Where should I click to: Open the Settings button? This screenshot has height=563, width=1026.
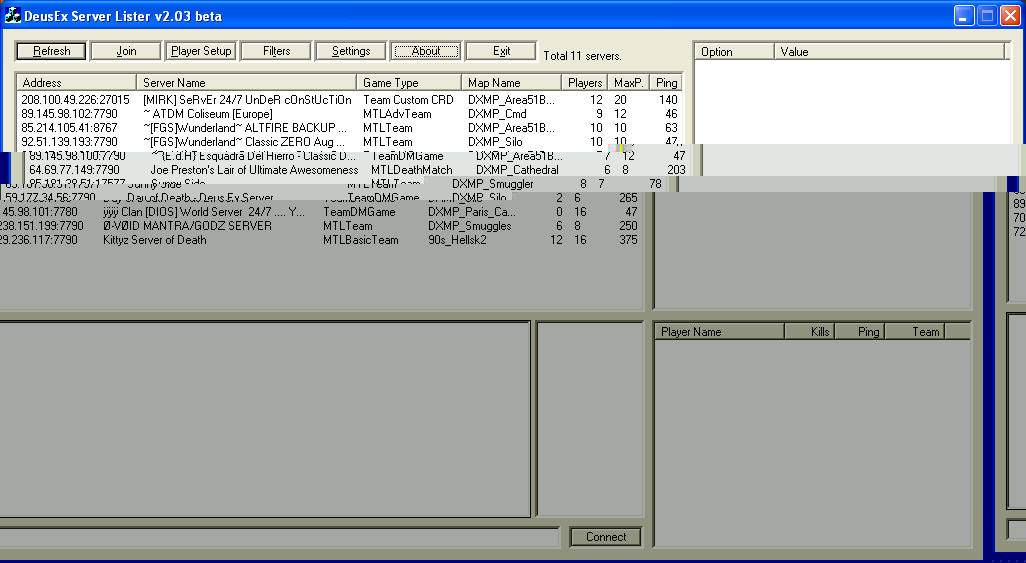click(351, 51)
